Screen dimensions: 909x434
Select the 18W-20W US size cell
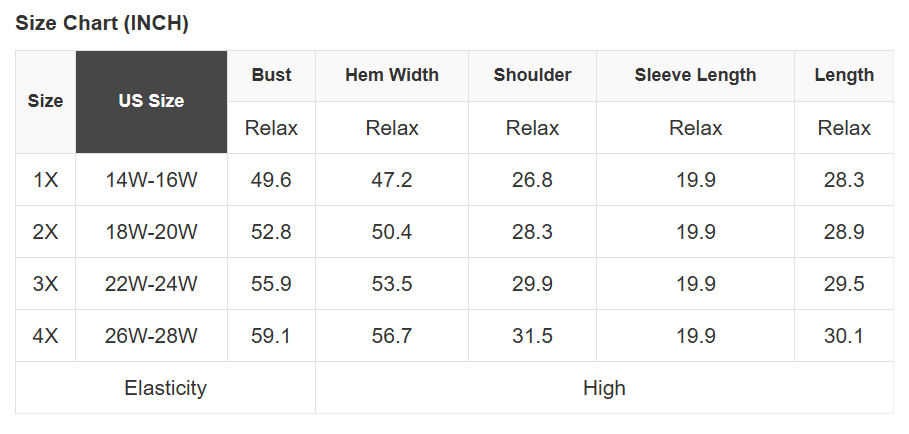pos(151,232)
